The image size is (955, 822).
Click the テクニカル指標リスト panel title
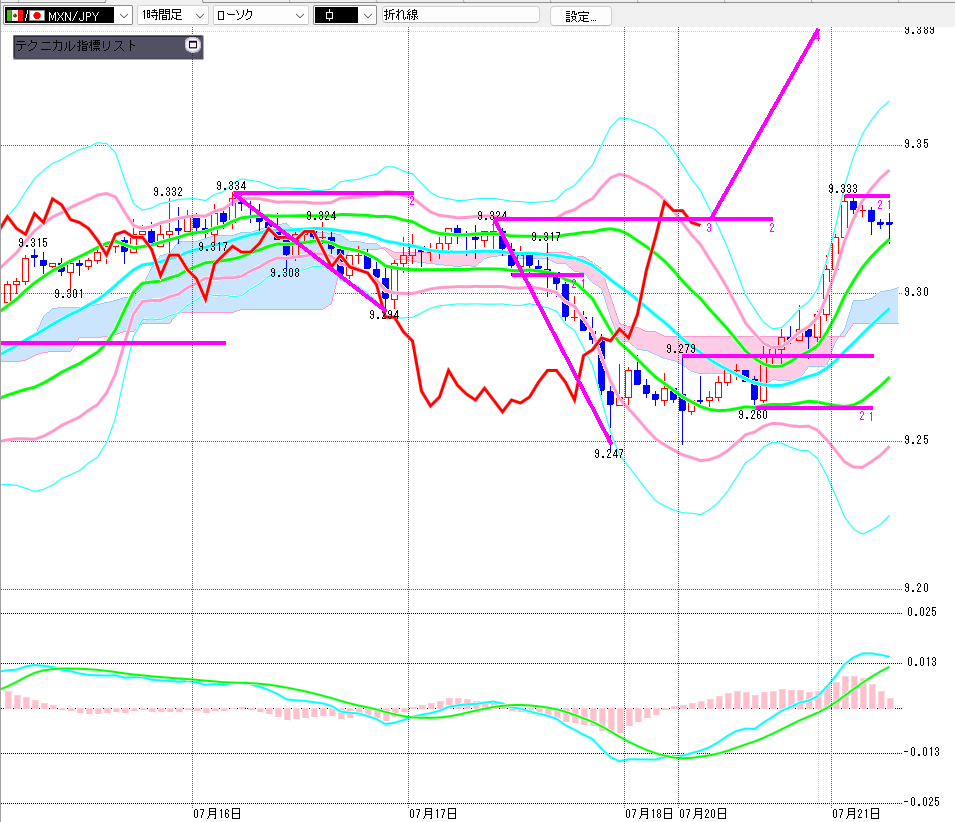tap(76, 46)
